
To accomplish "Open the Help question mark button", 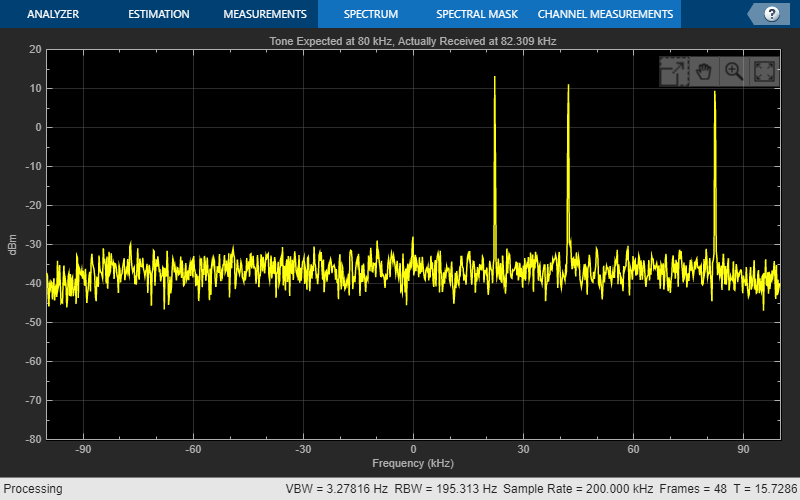I will [771, 14].
